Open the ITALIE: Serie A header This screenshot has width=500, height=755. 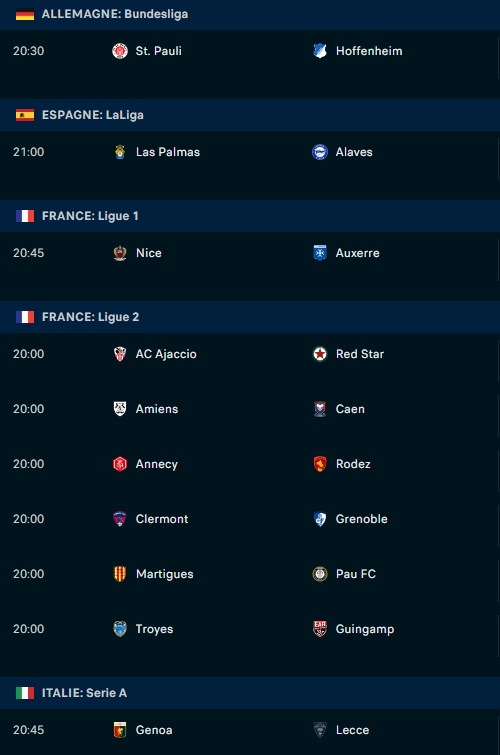tap(250, 693)
